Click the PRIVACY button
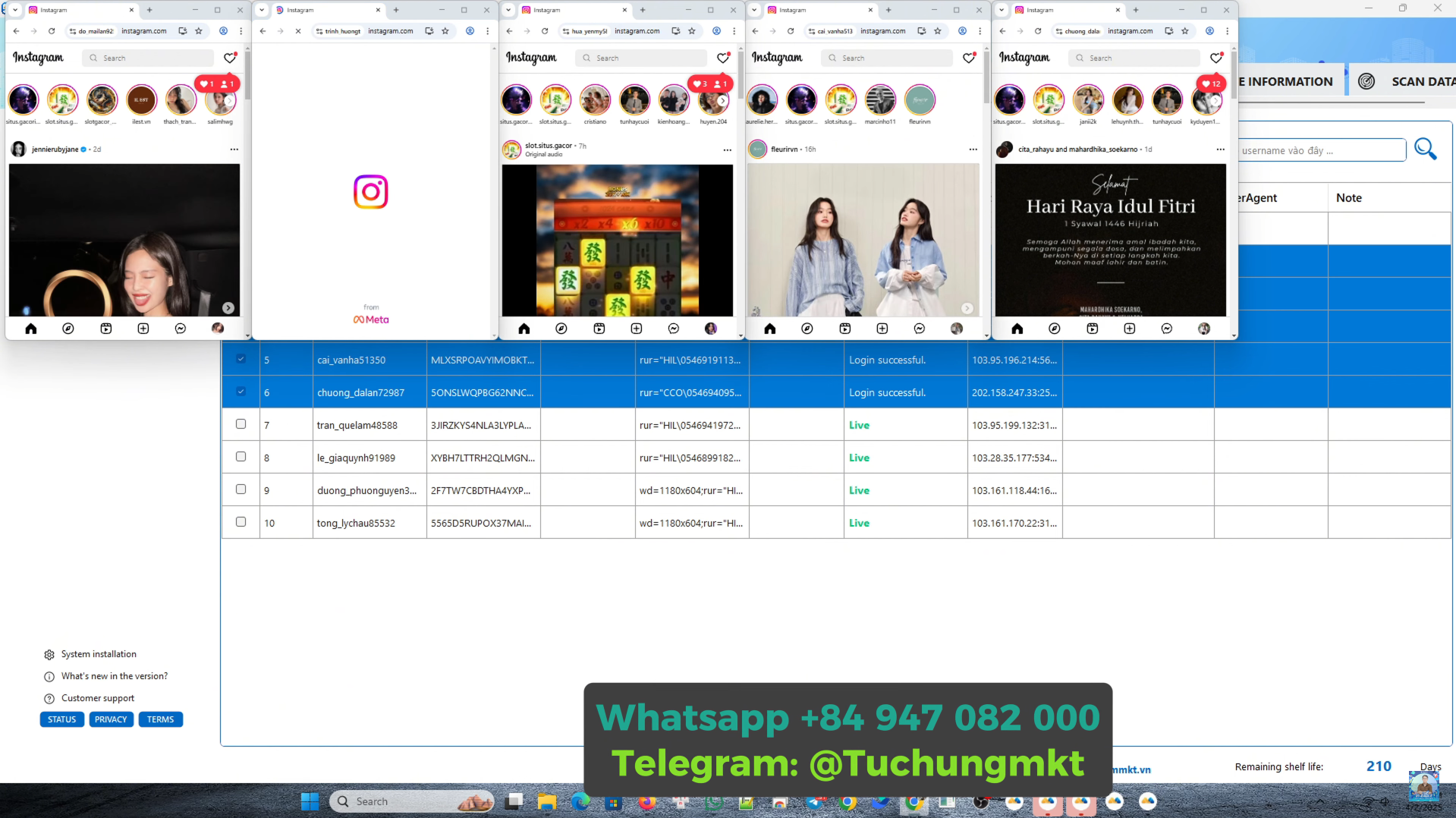Screen dimensions: 1456x818 click(x=111, y=719)
